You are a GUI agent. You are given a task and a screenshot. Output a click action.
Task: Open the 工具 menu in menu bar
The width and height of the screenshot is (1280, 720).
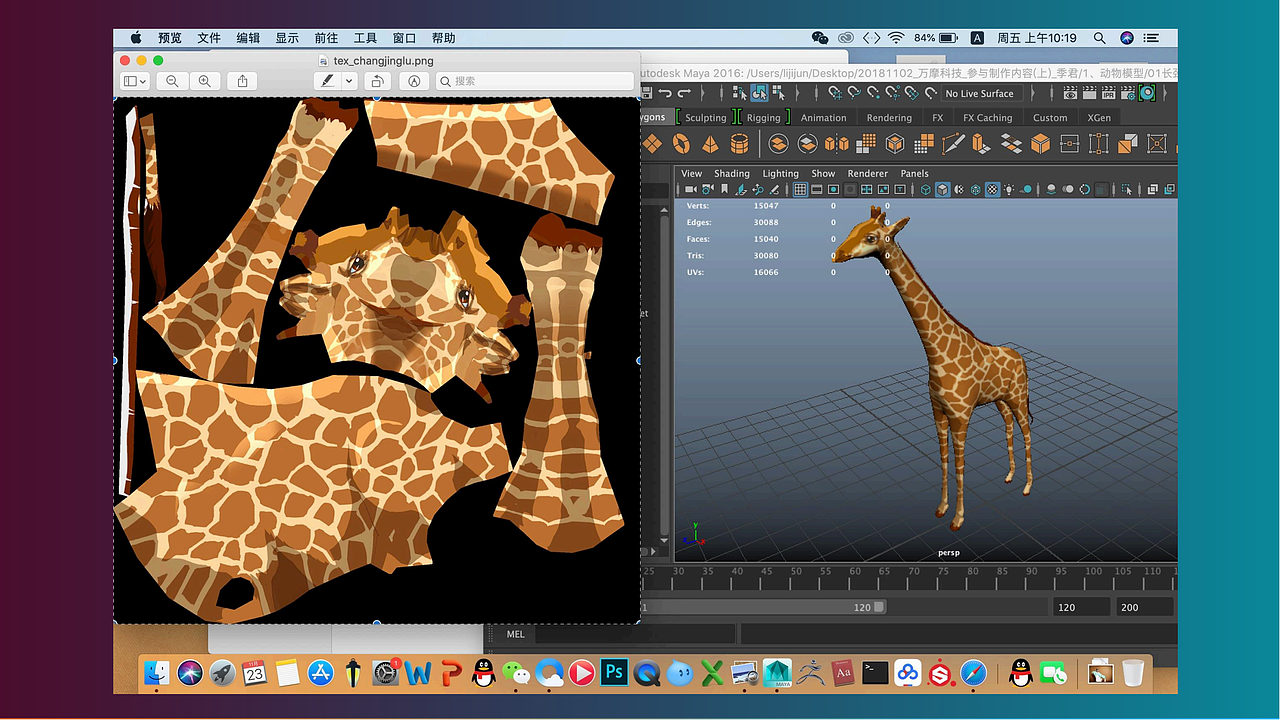pyautogui.click(x=366, y=38)
